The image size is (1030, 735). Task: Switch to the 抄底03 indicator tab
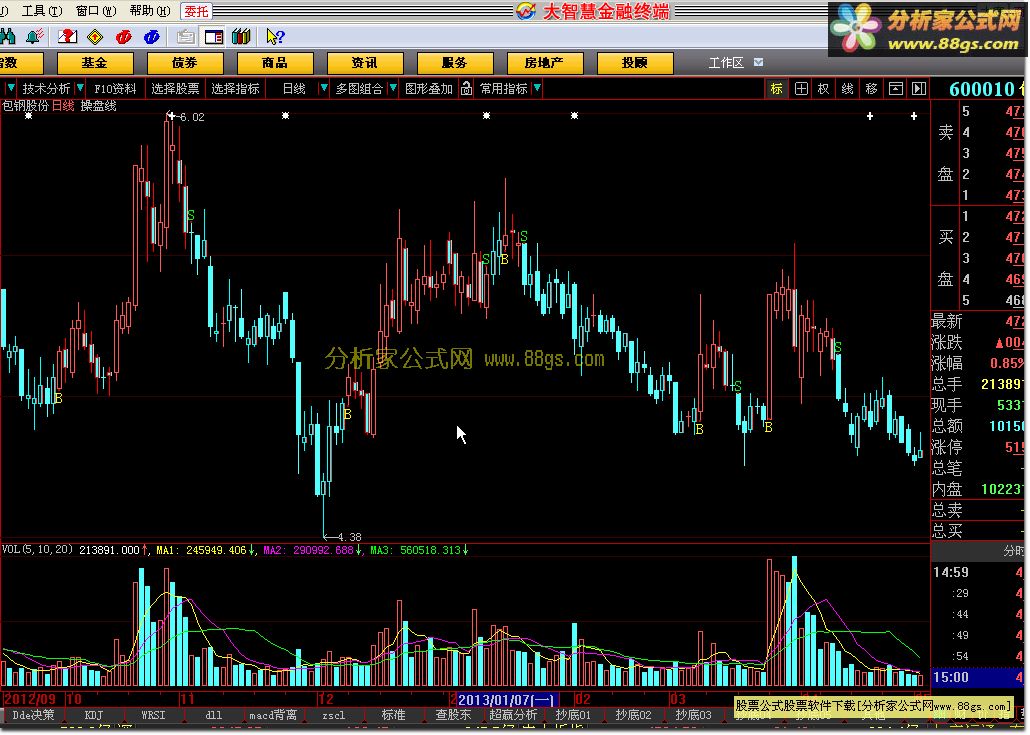693,715
